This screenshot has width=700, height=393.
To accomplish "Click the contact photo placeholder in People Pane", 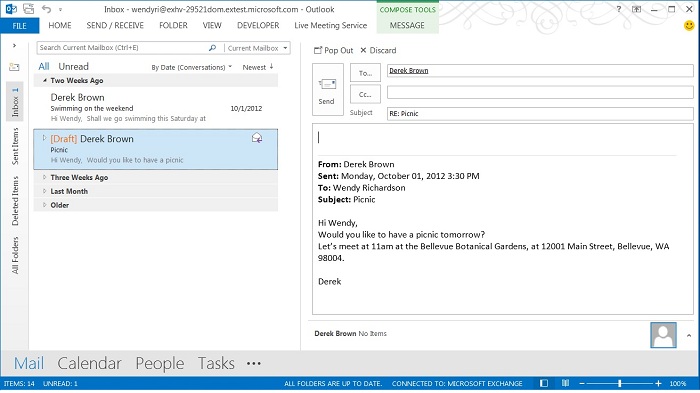I will 663,334.
